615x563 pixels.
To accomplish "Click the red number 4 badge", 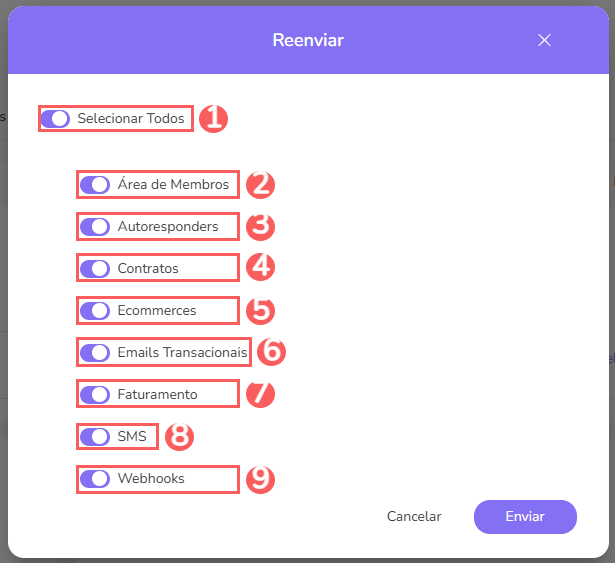I will tap(260, 269).
